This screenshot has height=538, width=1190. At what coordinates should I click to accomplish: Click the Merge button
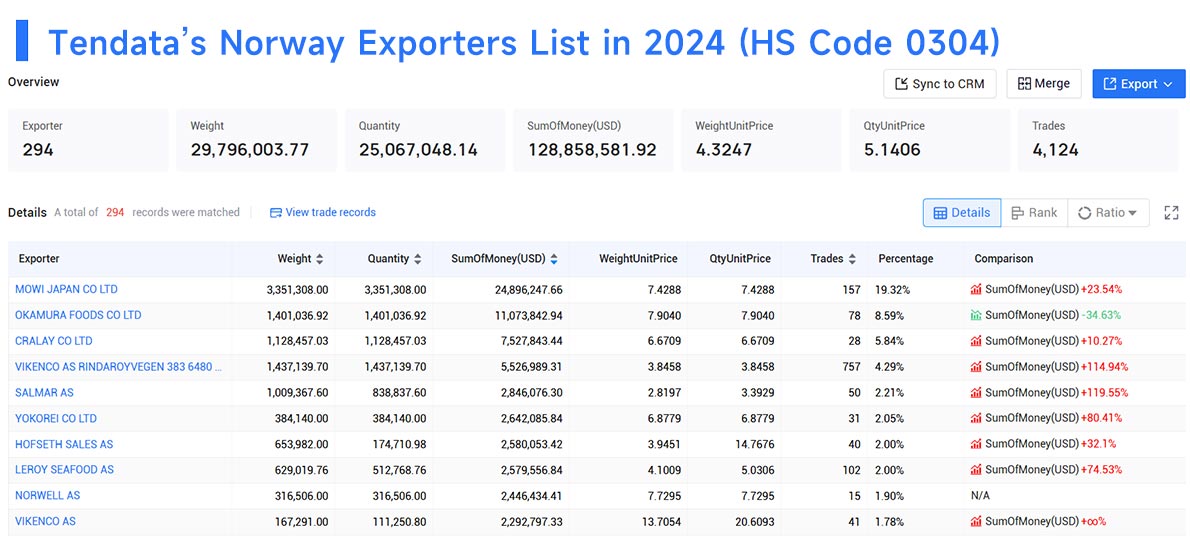tap(1044, 84)
